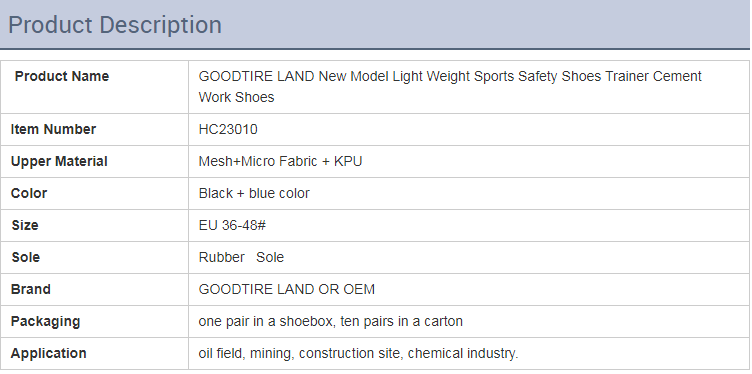Select the Upper Material label

tap(59, 162)
